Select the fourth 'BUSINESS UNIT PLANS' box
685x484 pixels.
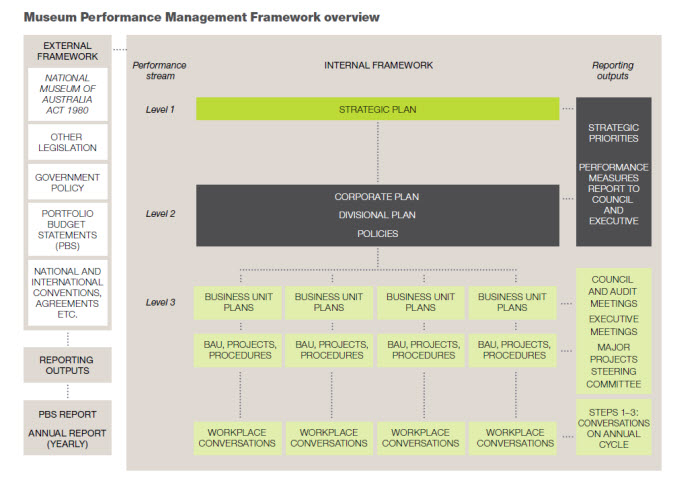(x=512, y=302)
